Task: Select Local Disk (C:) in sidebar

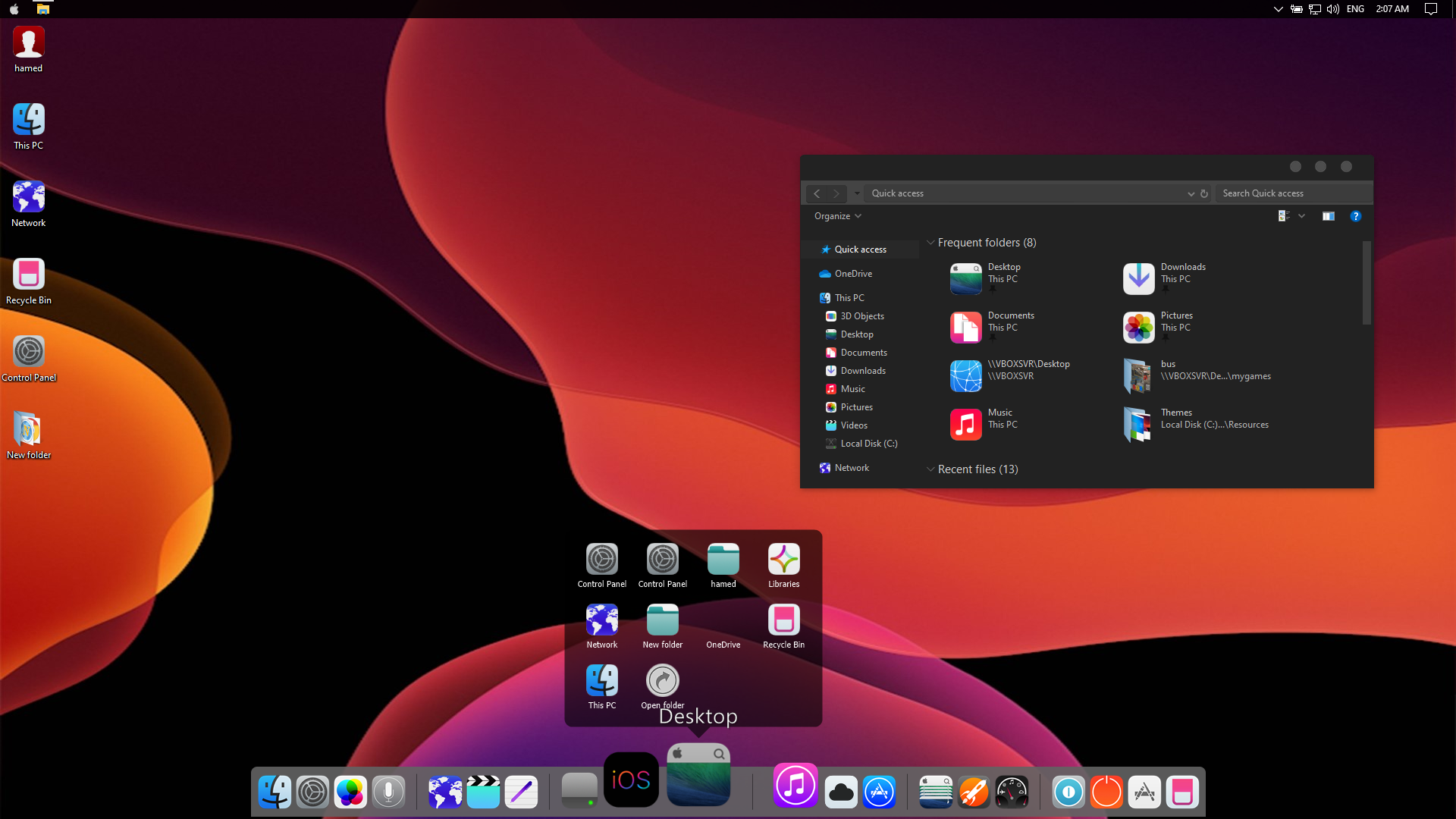Action: pyautogui.click(x=868, y=444)
